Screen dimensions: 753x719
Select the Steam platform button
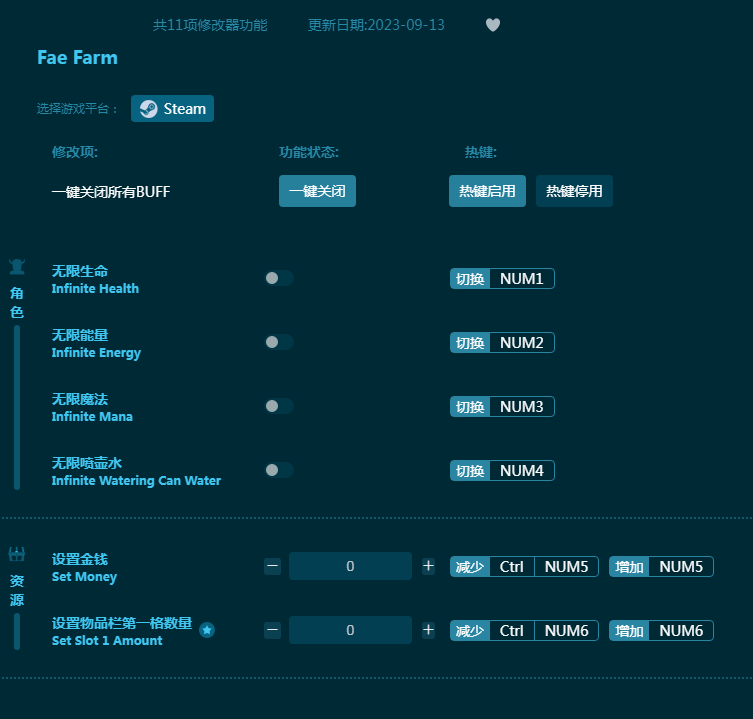pos(172,109)
